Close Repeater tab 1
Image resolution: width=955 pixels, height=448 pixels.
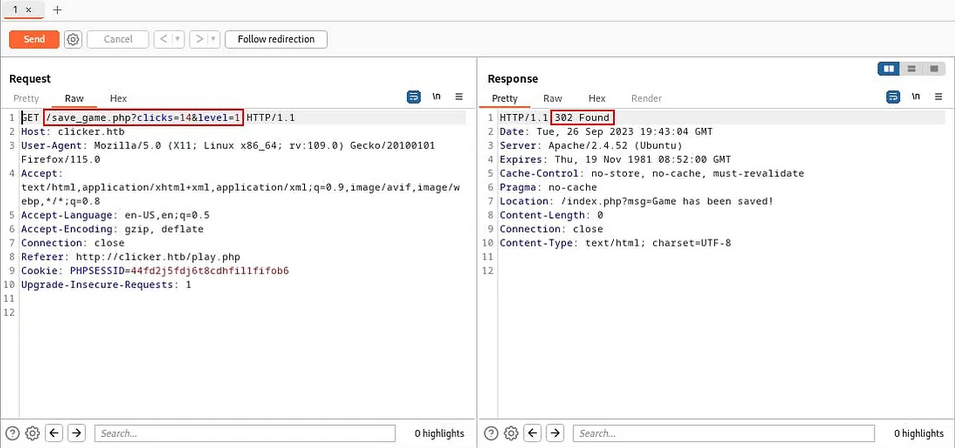[29, 10]
